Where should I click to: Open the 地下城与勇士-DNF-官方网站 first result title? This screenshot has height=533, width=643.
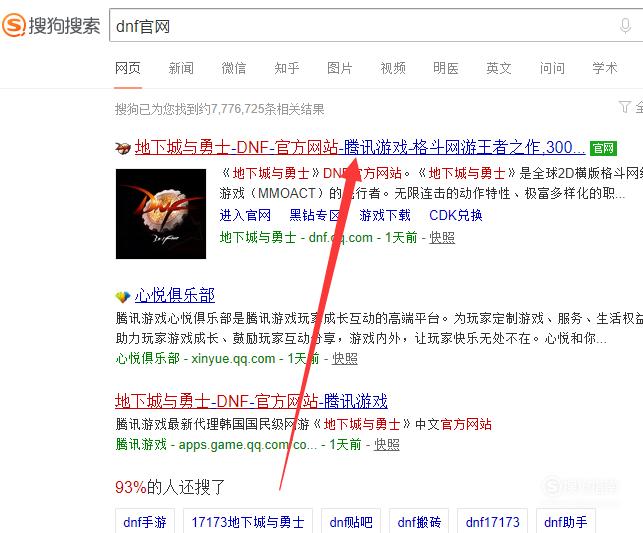click(x=360, y=147)
